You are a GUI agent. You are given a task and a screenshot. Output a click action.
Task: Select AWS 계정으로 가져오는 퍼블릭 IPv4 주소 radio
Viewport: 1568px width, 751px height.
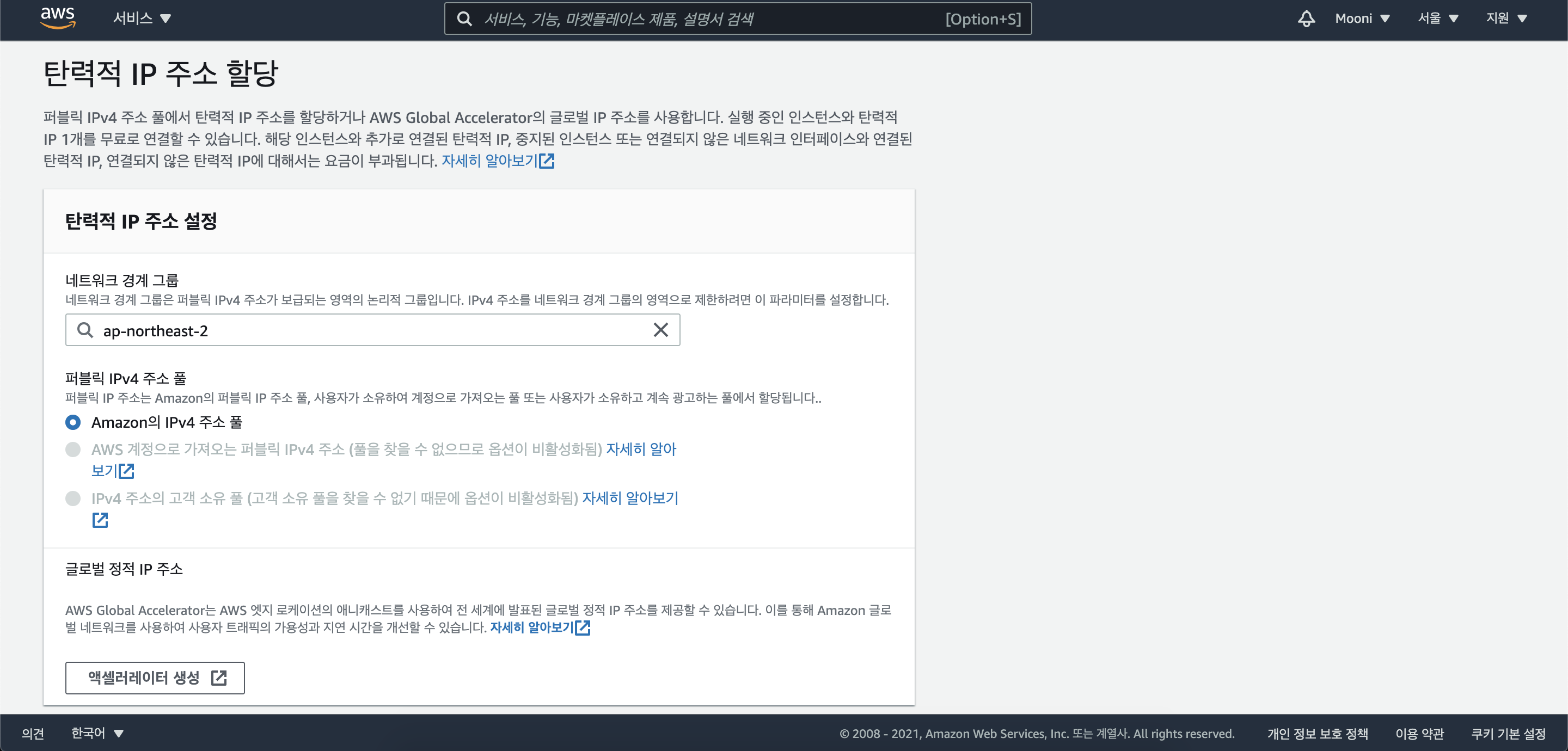[73, 449]
